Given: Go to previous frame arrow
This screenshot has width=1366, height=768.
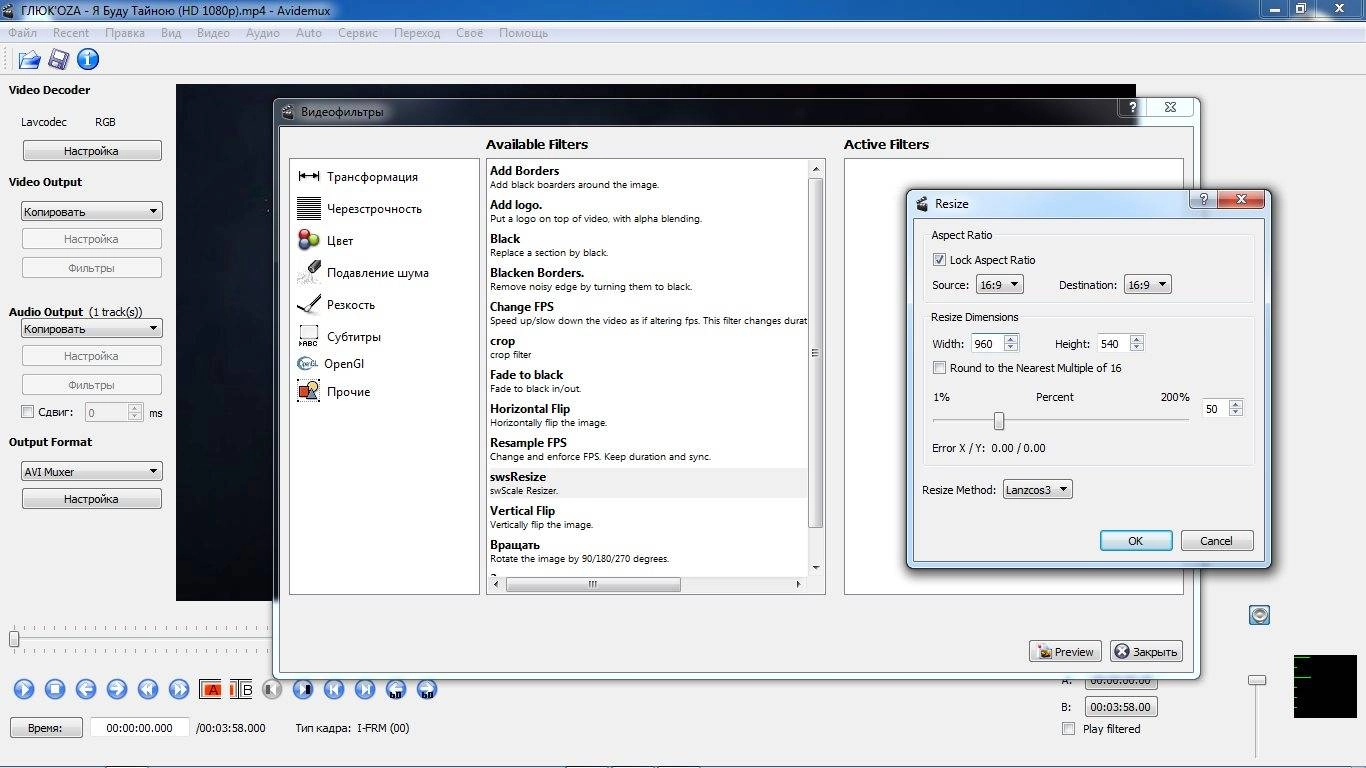Looking at the screenshot, I should 86,689.
